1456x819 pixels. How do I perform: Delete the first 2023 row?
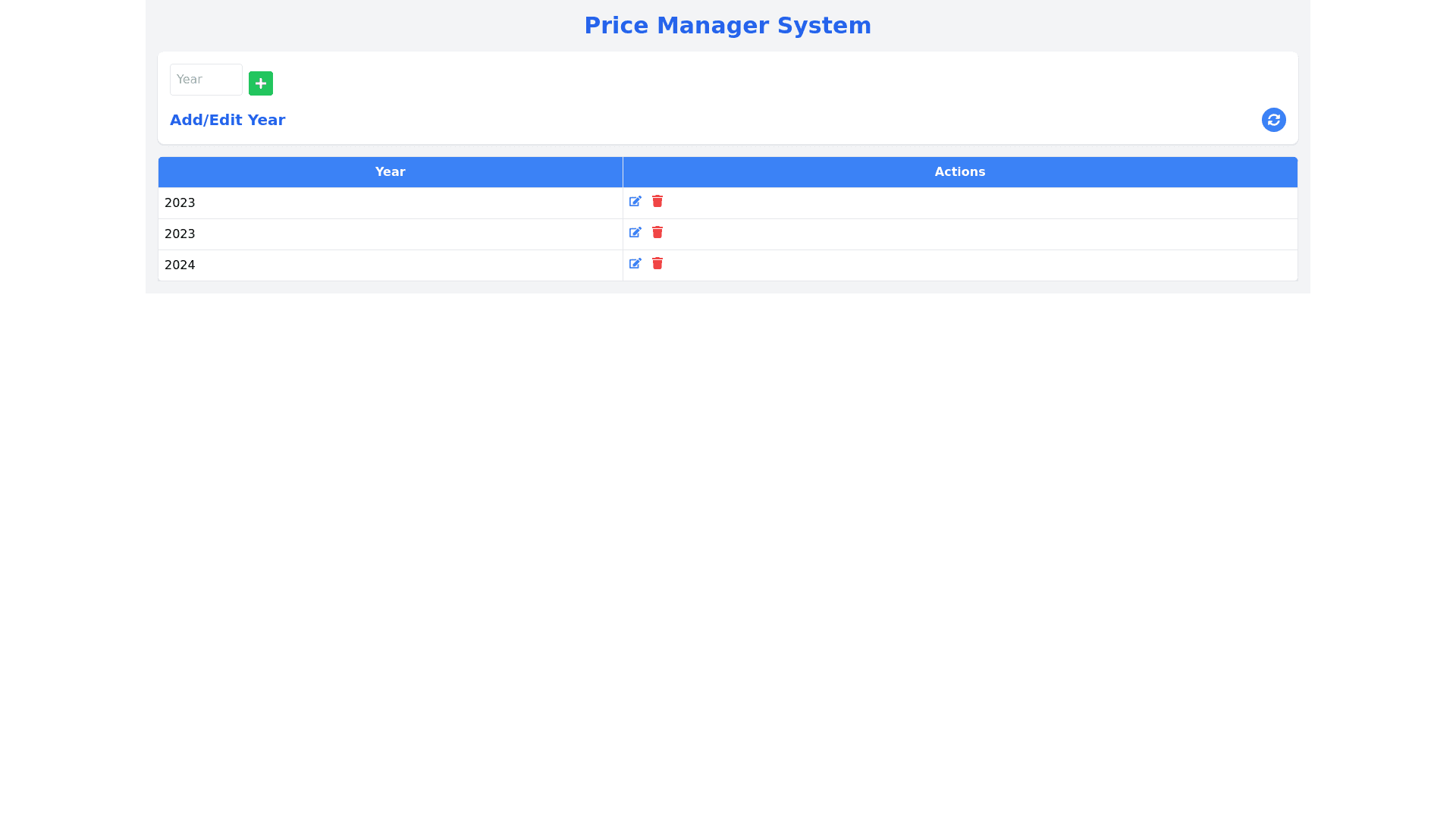point(657,202)
